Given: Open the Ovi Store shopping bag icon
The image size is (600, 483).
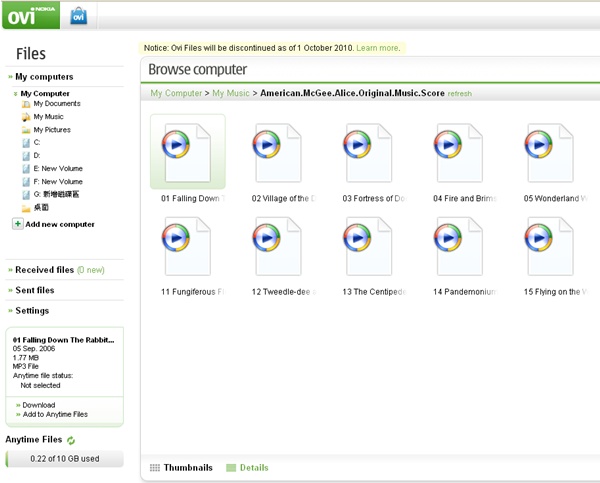Looking at the screenshot, I should click(79, 16).
